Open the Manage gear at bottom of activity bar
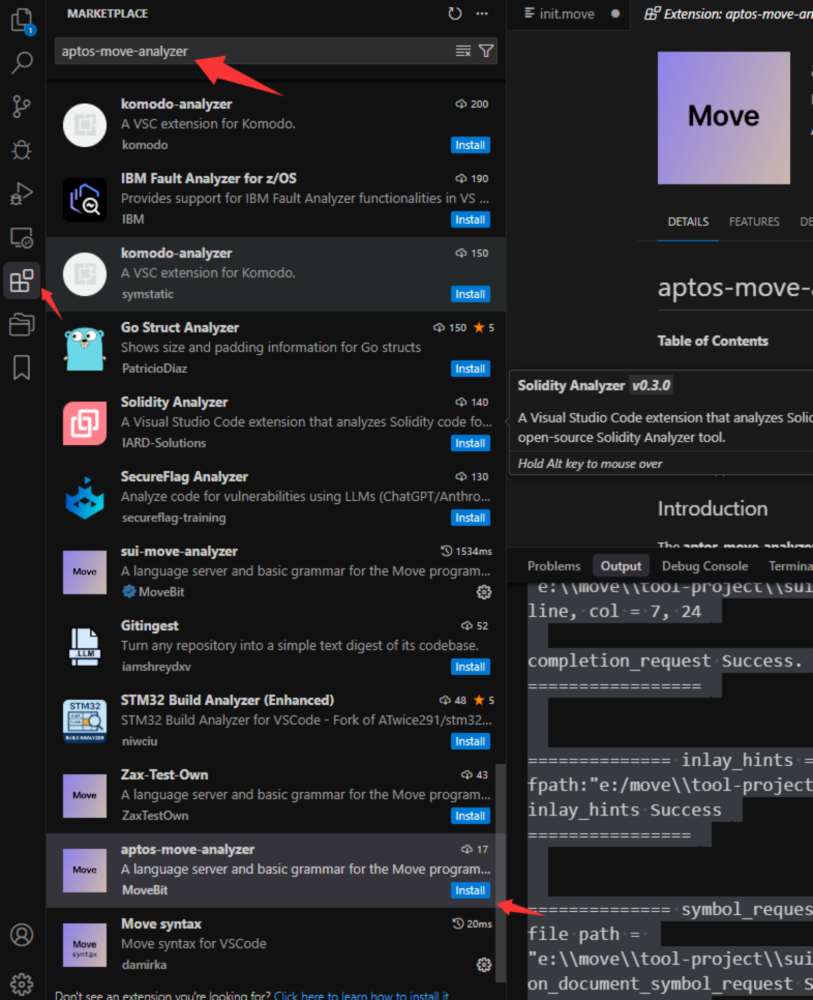813x1000 pixels. click(x=22, y=983)
